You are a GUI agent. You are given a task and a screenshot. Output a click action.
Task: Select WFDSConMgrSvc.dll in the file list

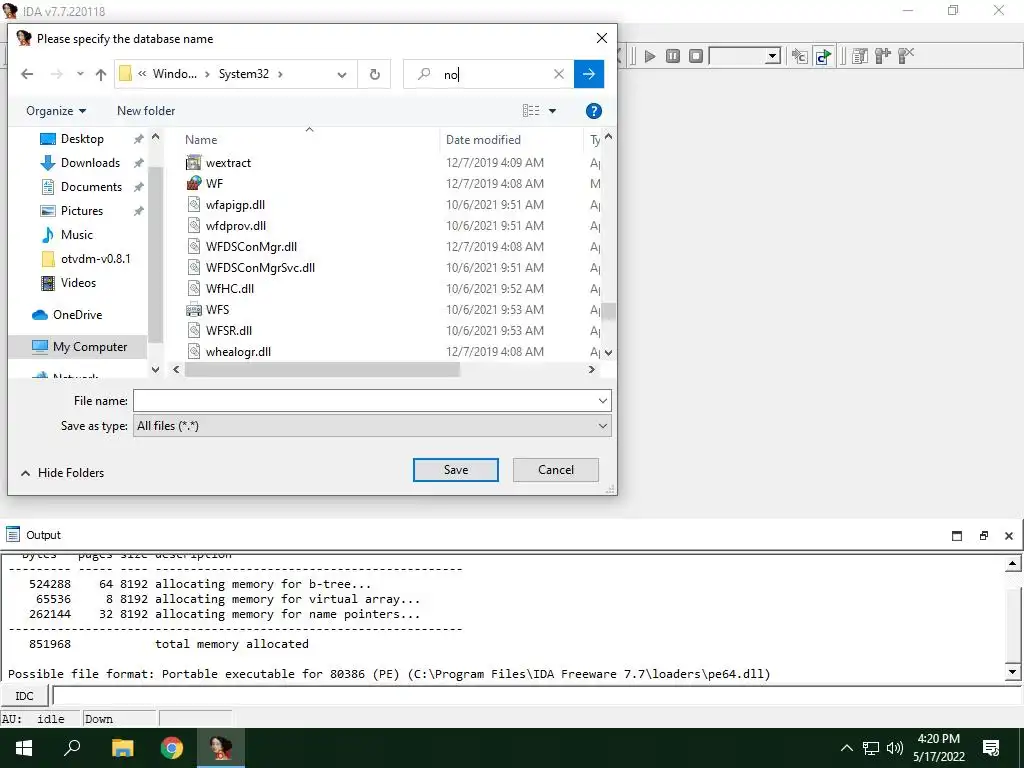[260, 267]
